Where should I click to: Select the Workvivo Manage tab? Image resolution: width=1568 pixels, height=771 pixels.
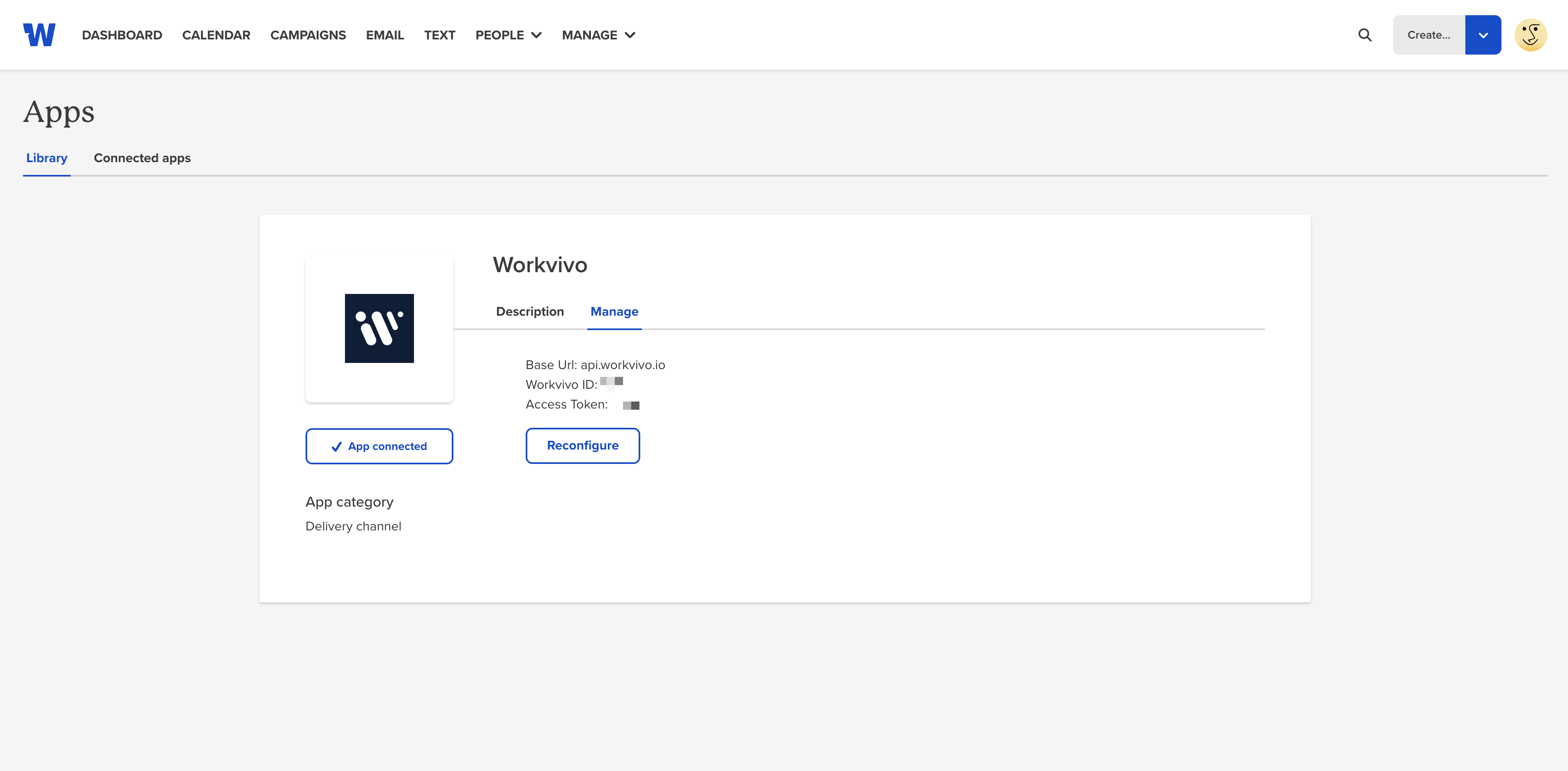click(x=614, y=312)
